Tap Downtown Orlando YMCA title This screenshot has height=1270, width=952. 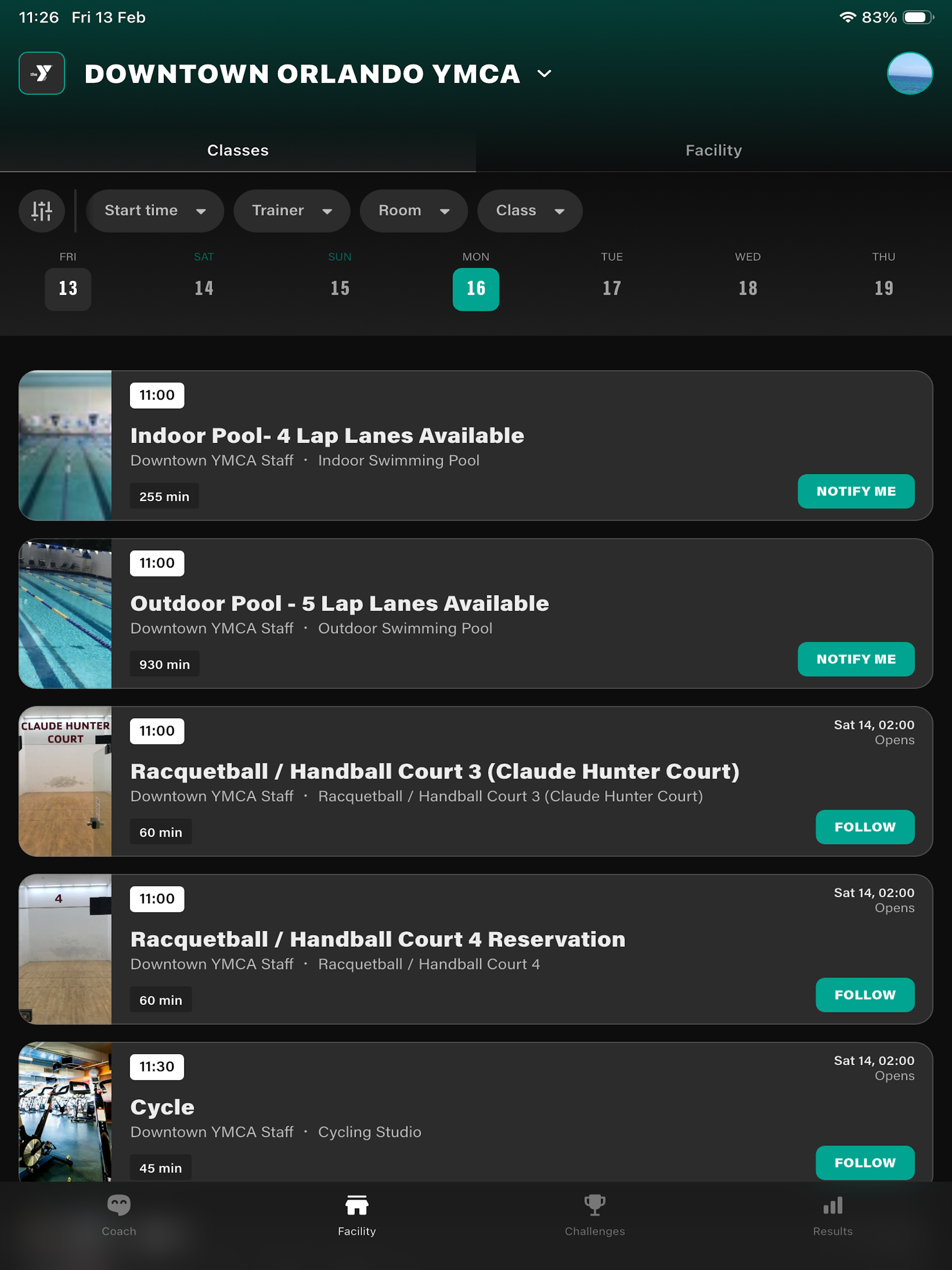303,73
